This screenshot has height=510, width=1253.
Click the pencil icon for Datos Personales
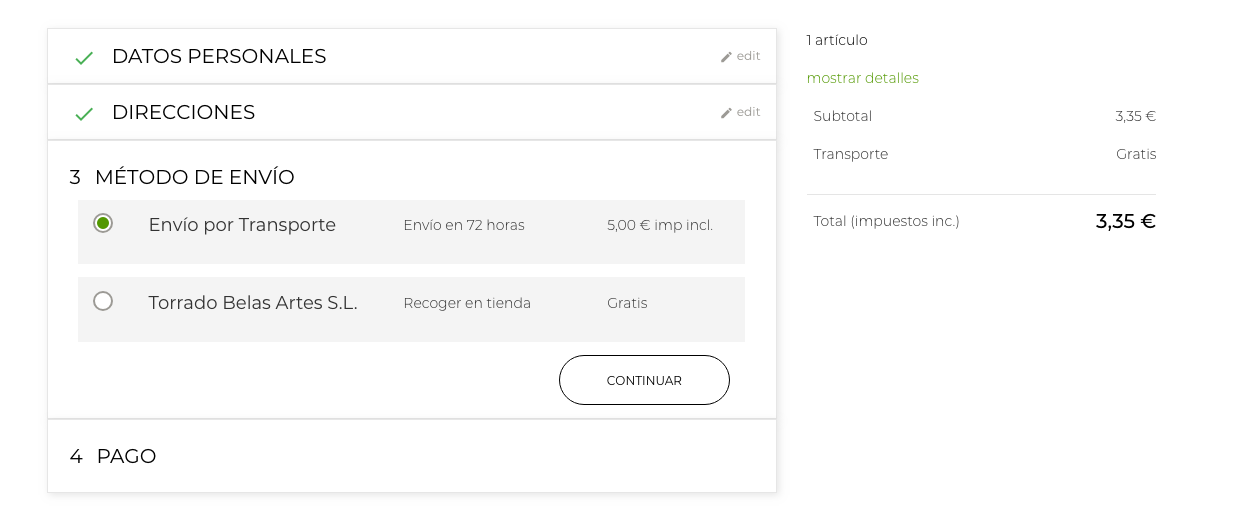(x=727, y=57)
